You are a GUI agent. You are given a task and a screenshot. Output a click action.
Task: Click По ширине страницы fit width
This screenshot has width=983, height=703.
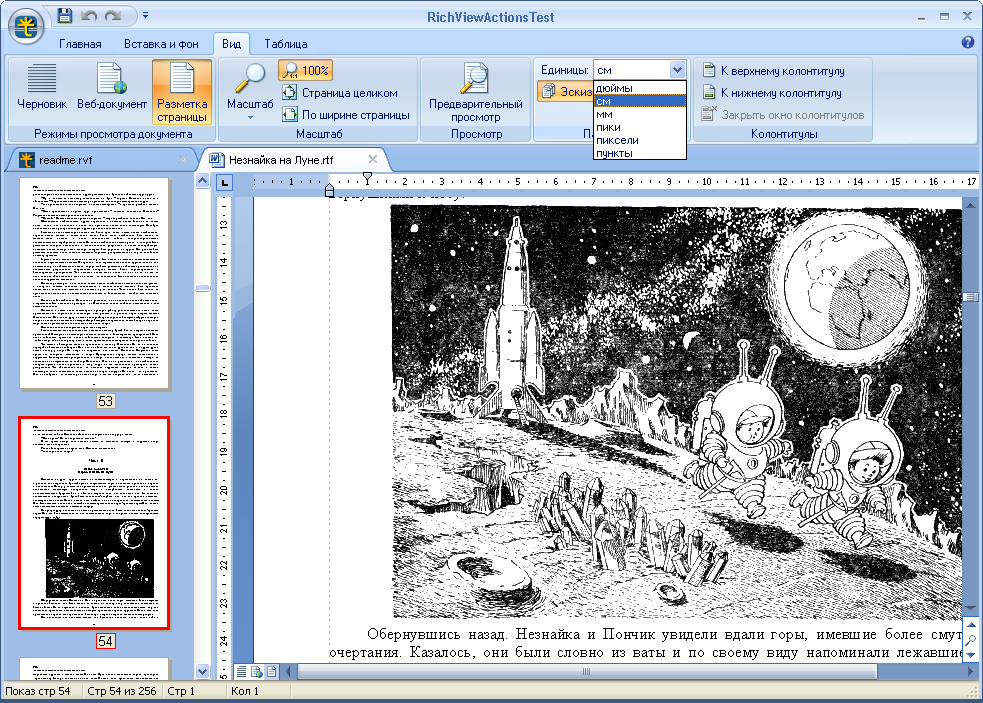pyautogui.click(x=346, y=115)
